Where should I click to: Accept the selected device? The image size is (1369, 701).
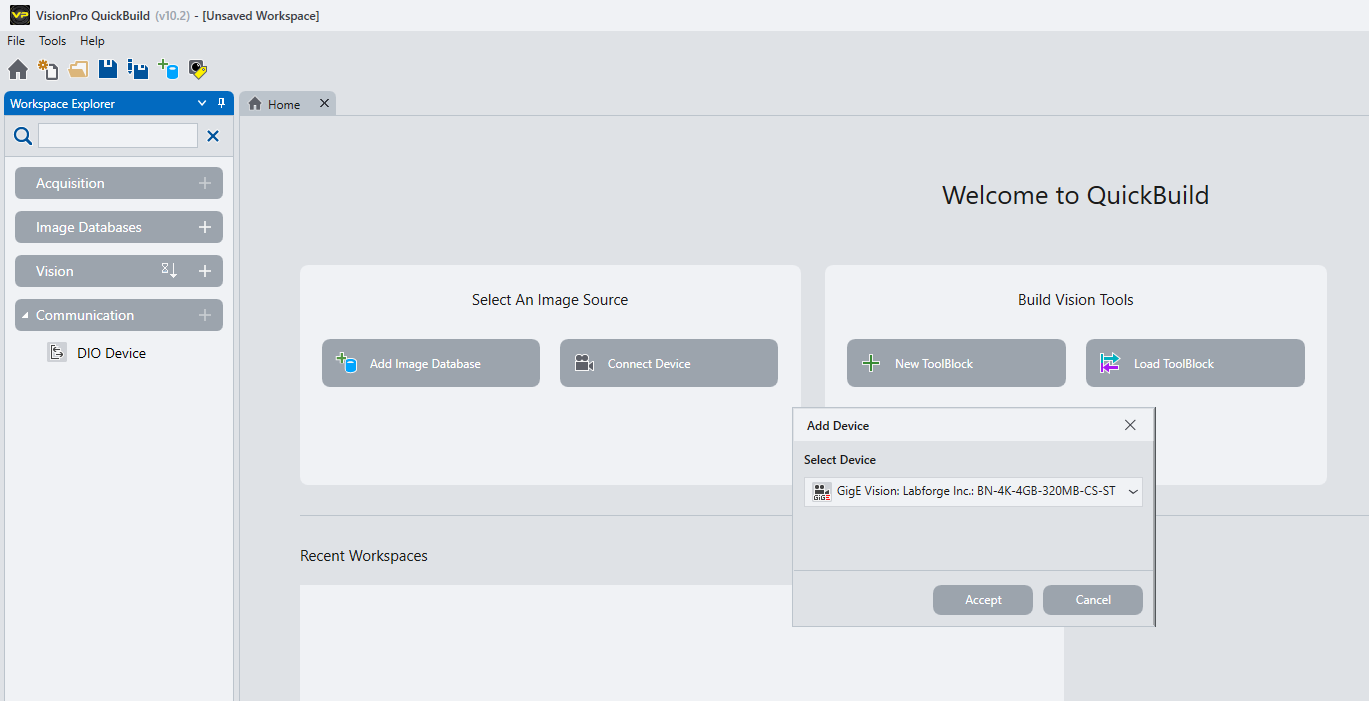[983, 600]
